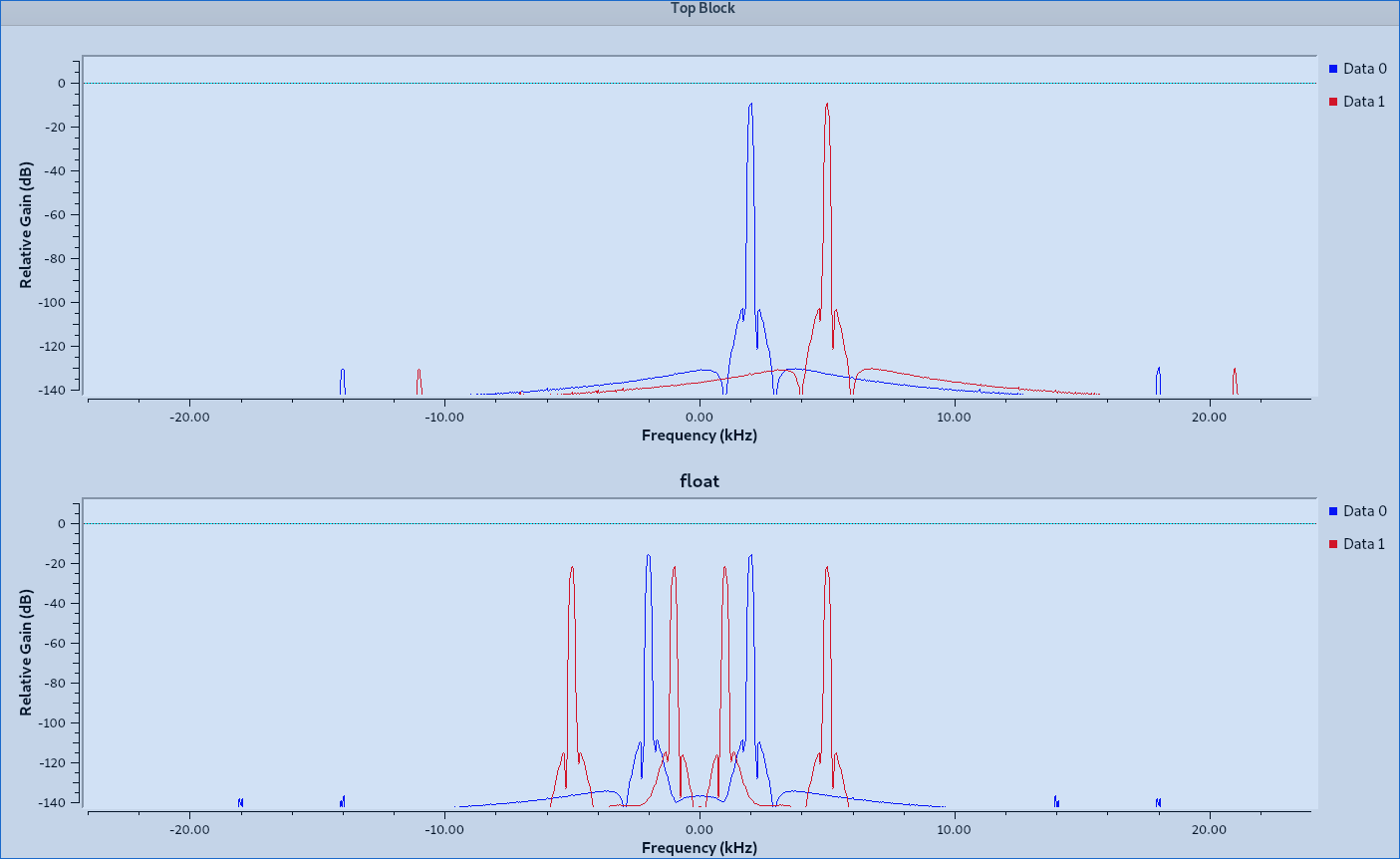
Task: Click the 0.00 frequency tick in float plot
Action: 700,830
